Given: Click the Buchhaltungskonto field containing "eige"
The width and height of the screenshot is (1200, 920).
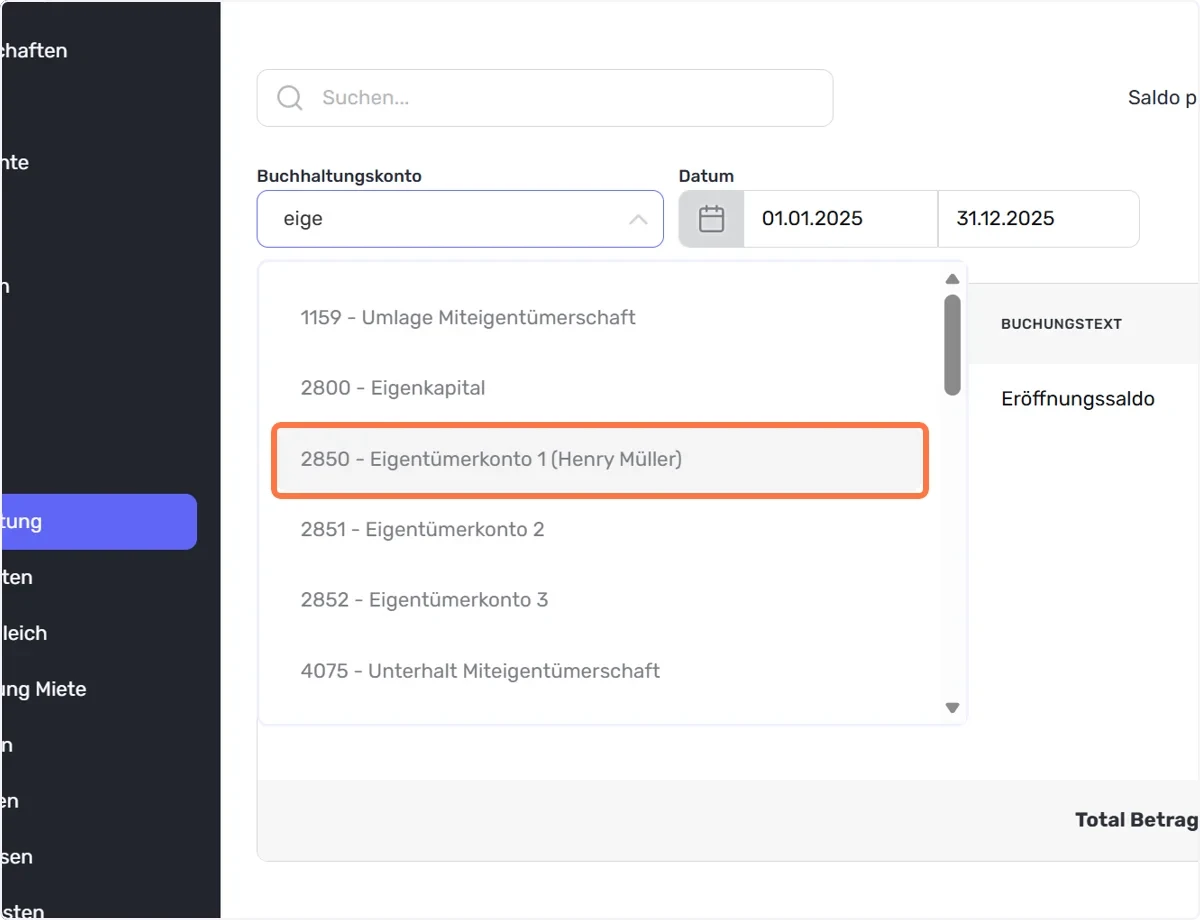Looking at the screenshot, I should 460,219.
